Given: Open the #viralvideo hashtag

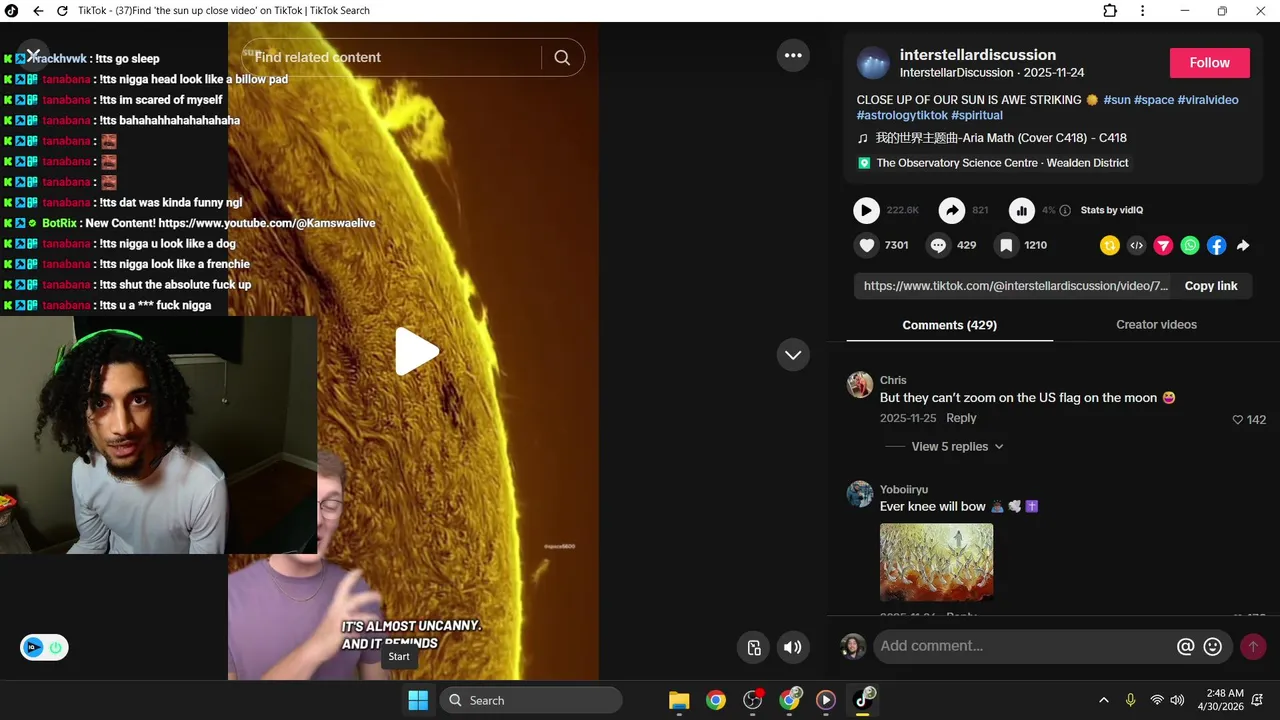Looking at the screenshot, I should coord(1208,100).
